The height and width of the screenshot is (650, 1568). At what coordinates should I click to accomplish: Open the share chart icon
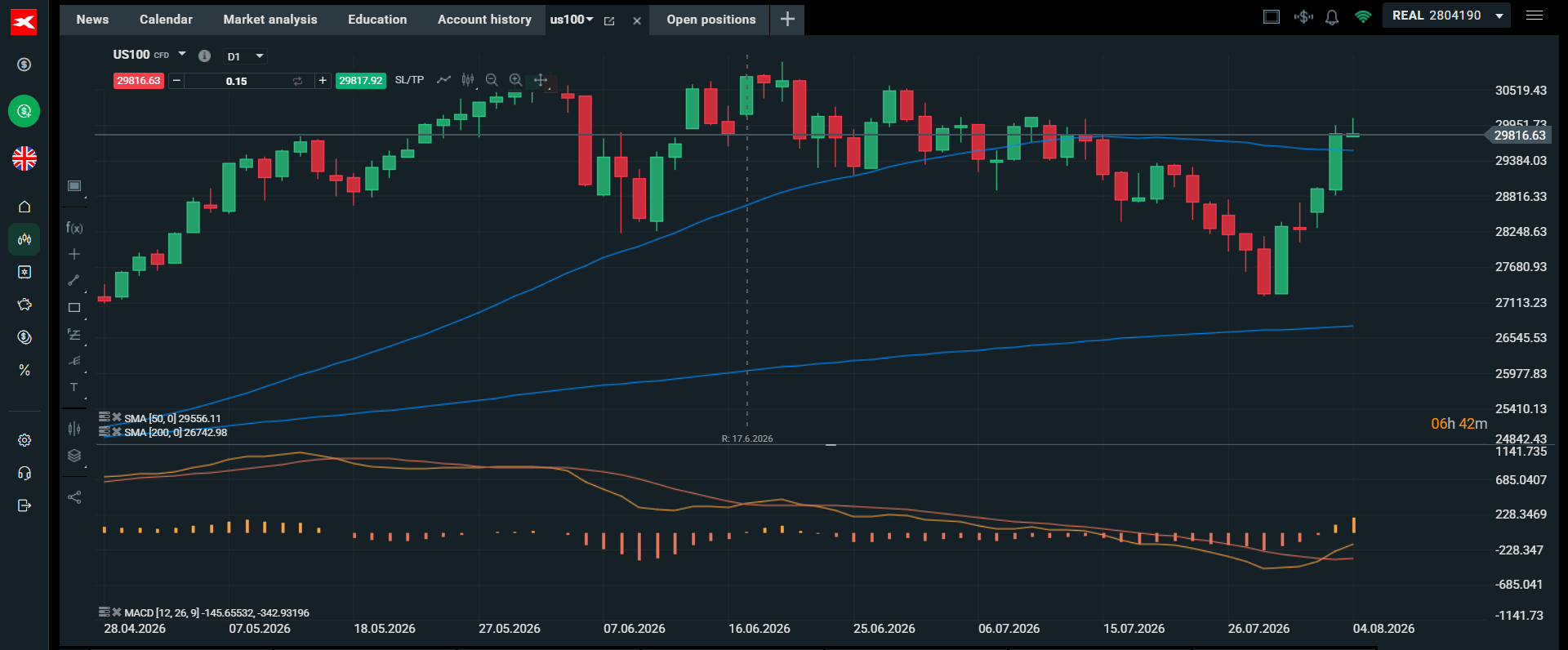74,497
